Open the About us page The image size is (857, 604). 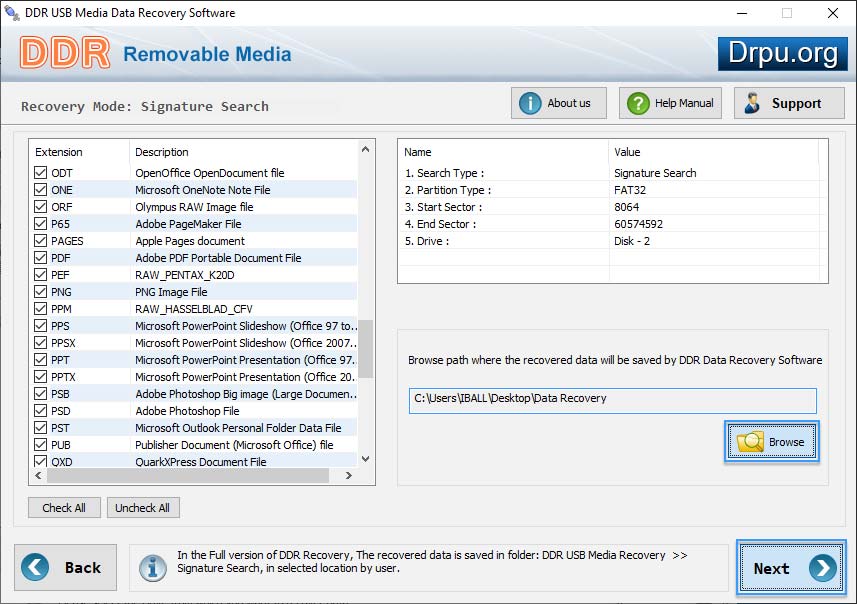click(559, 103)
